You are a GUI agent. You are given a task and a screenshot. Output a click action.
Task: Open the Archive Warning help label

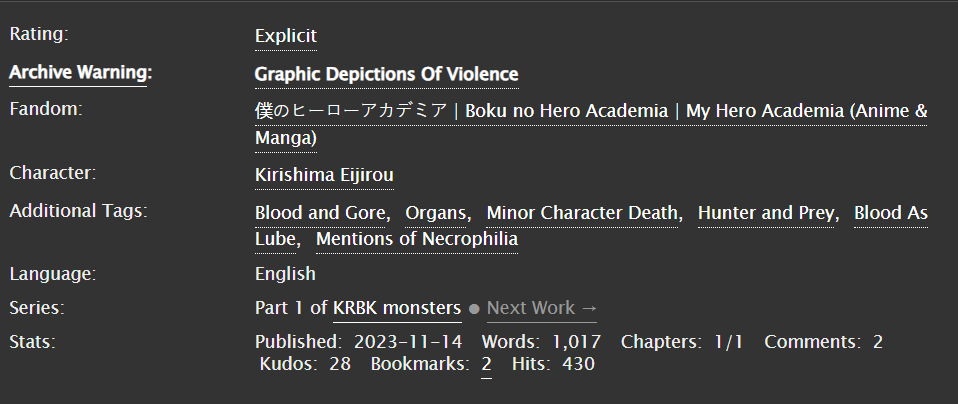(x=79, y=72)
